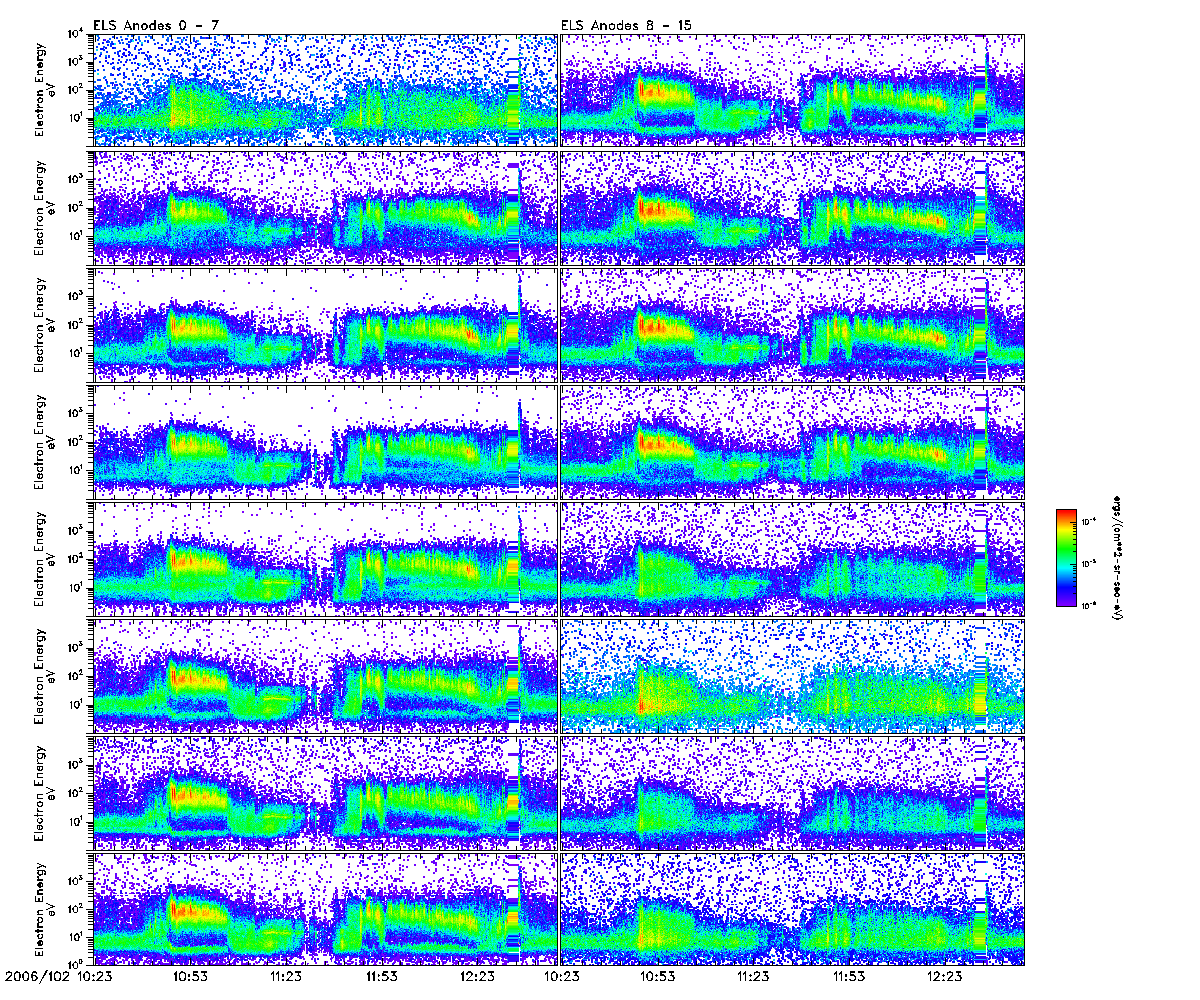
Task: Select the fifth spectrogram under ELS Anodes 0 - 7
Action: [325, 559]
